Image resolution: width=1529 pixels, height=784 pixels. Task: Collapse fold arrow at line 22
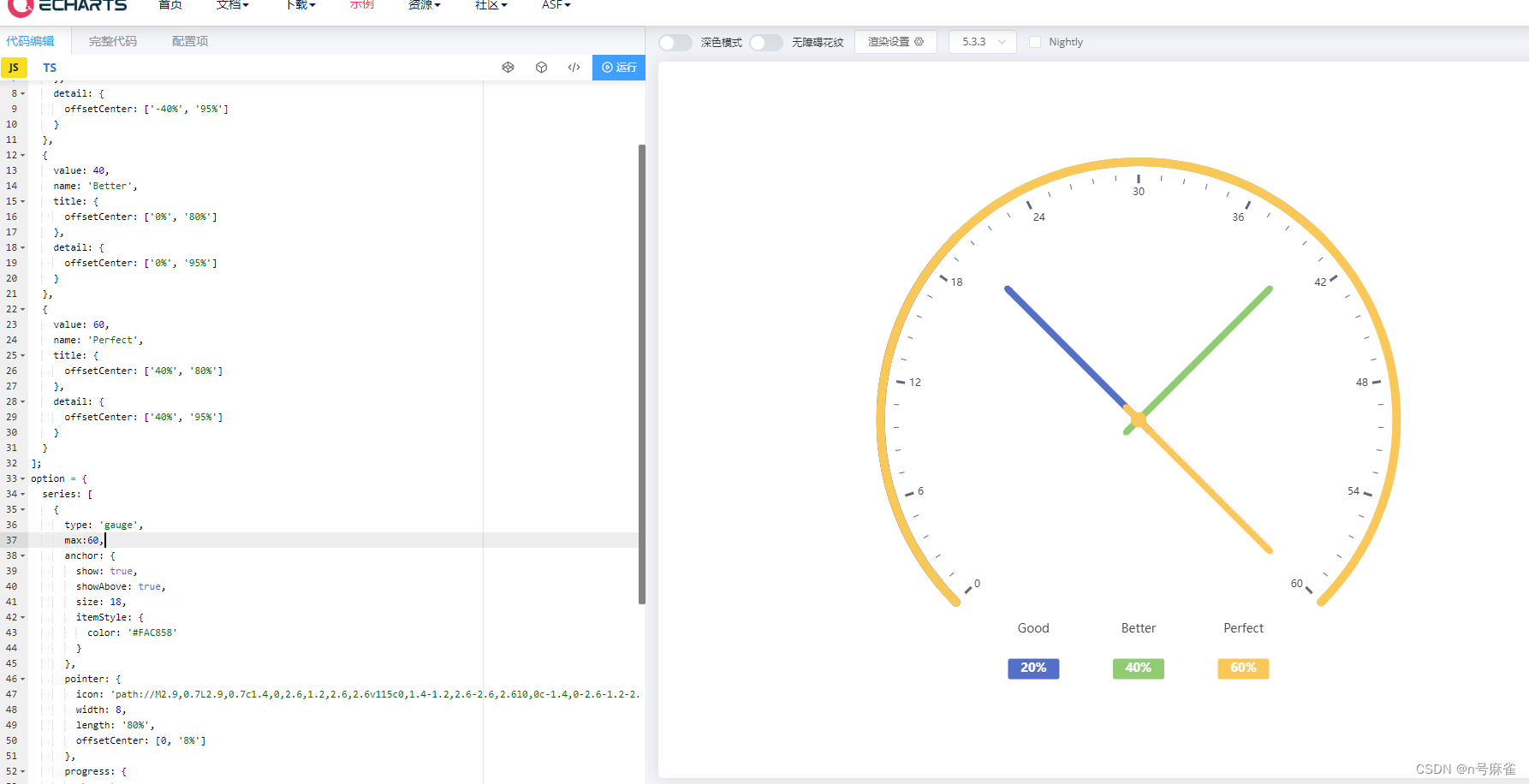coord(23,310)
